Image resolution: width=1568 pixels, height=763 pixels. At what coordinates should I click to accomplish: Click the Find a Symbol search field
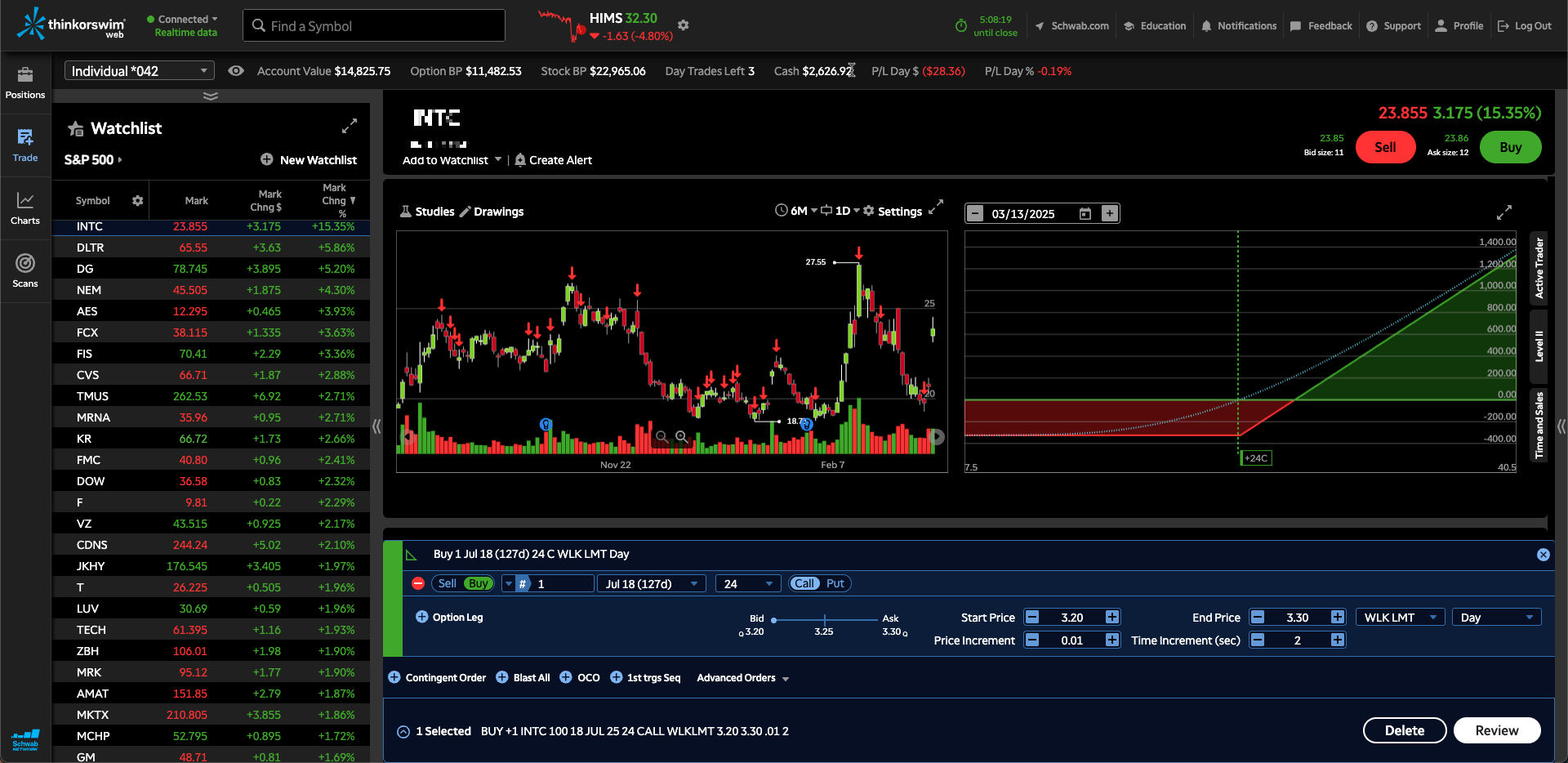(374, 26)
